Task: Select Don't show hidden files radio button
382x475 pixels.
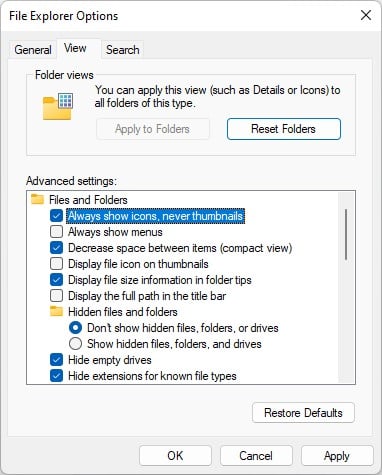Action: pos(75,328)
